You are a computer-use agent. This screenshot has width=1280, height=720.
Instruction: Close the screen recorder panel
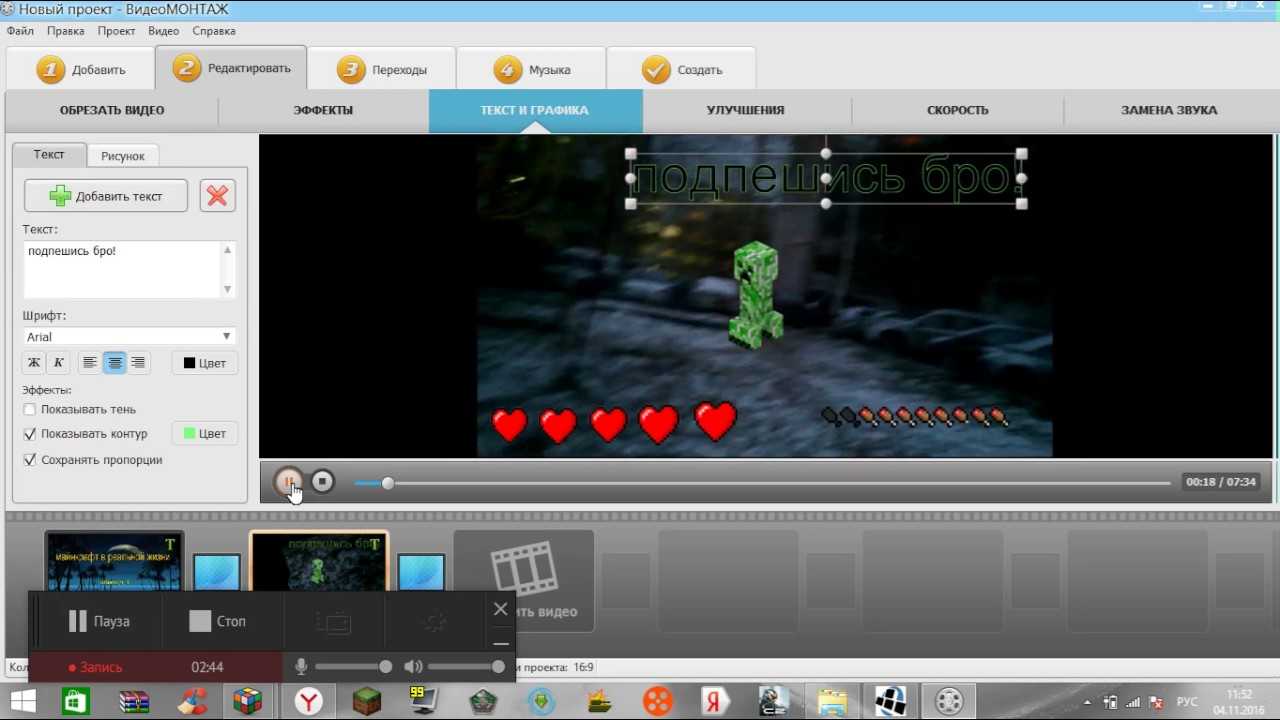501,608
